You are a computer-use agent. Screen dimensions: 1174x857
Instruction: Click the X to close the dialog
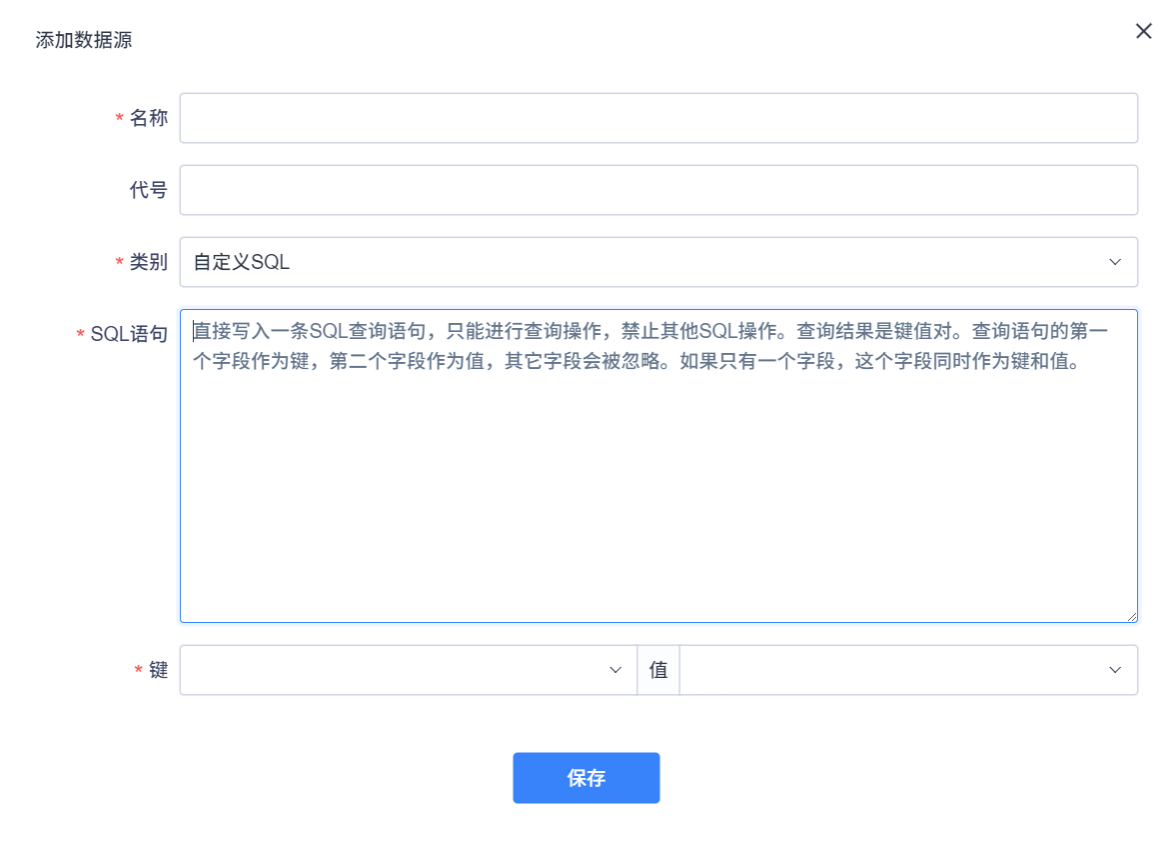click(x=1143, y=31)
